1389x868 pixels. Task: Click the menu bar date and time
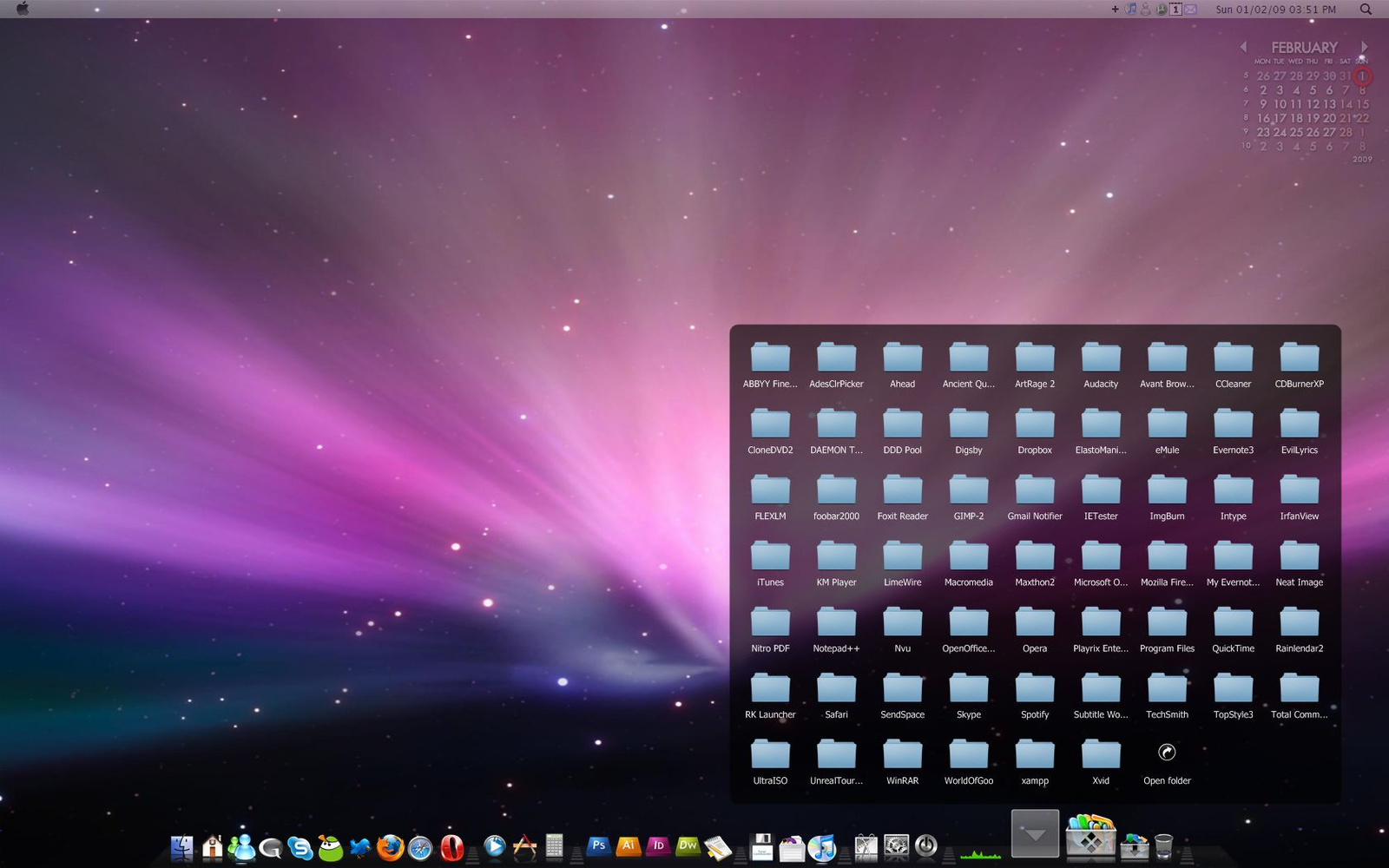coord(1275,10)
